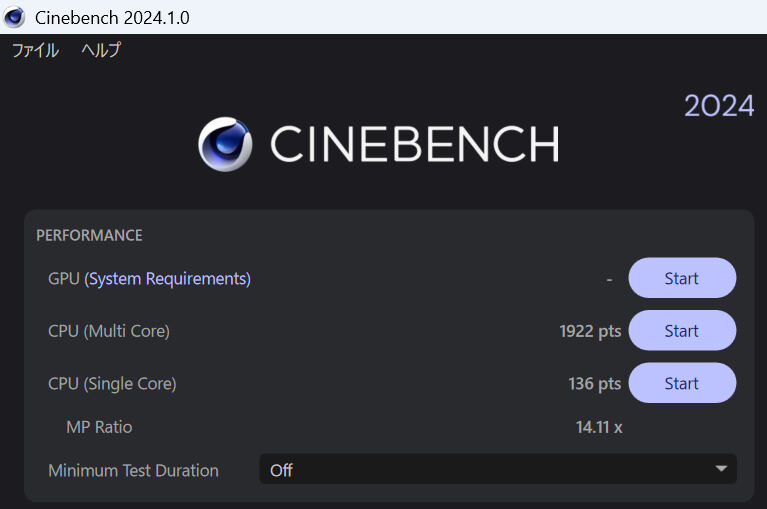Click the CINEBENCH wordmark text
767x509 pixels.
[x=415, y=144]
